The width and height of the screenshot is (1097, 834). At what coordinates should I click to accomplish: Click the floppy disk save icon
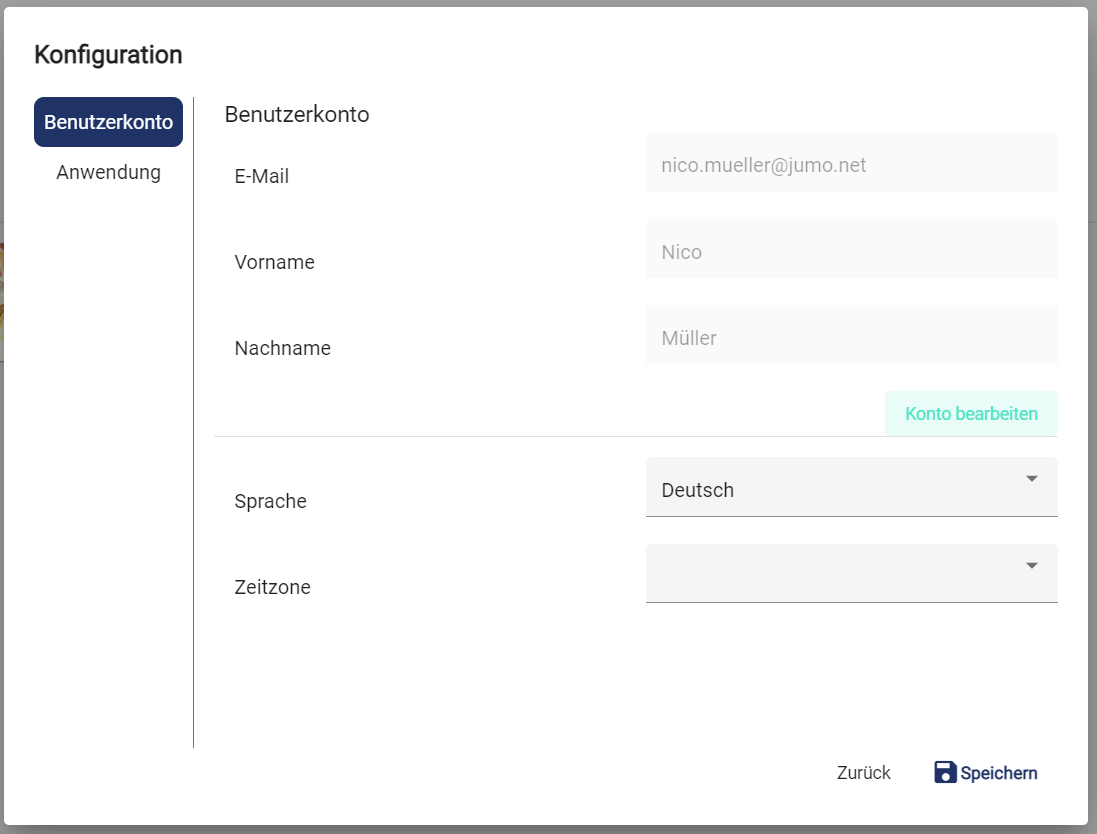click(945, 772)
